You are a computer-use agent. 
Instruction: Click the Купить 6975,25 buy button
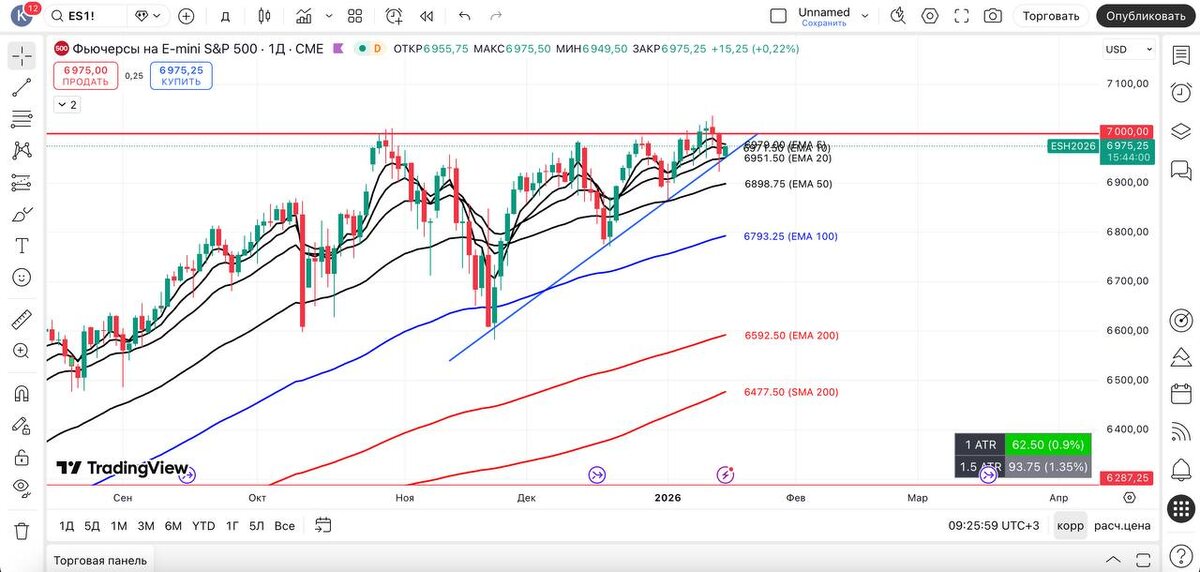tap(181, 76)
